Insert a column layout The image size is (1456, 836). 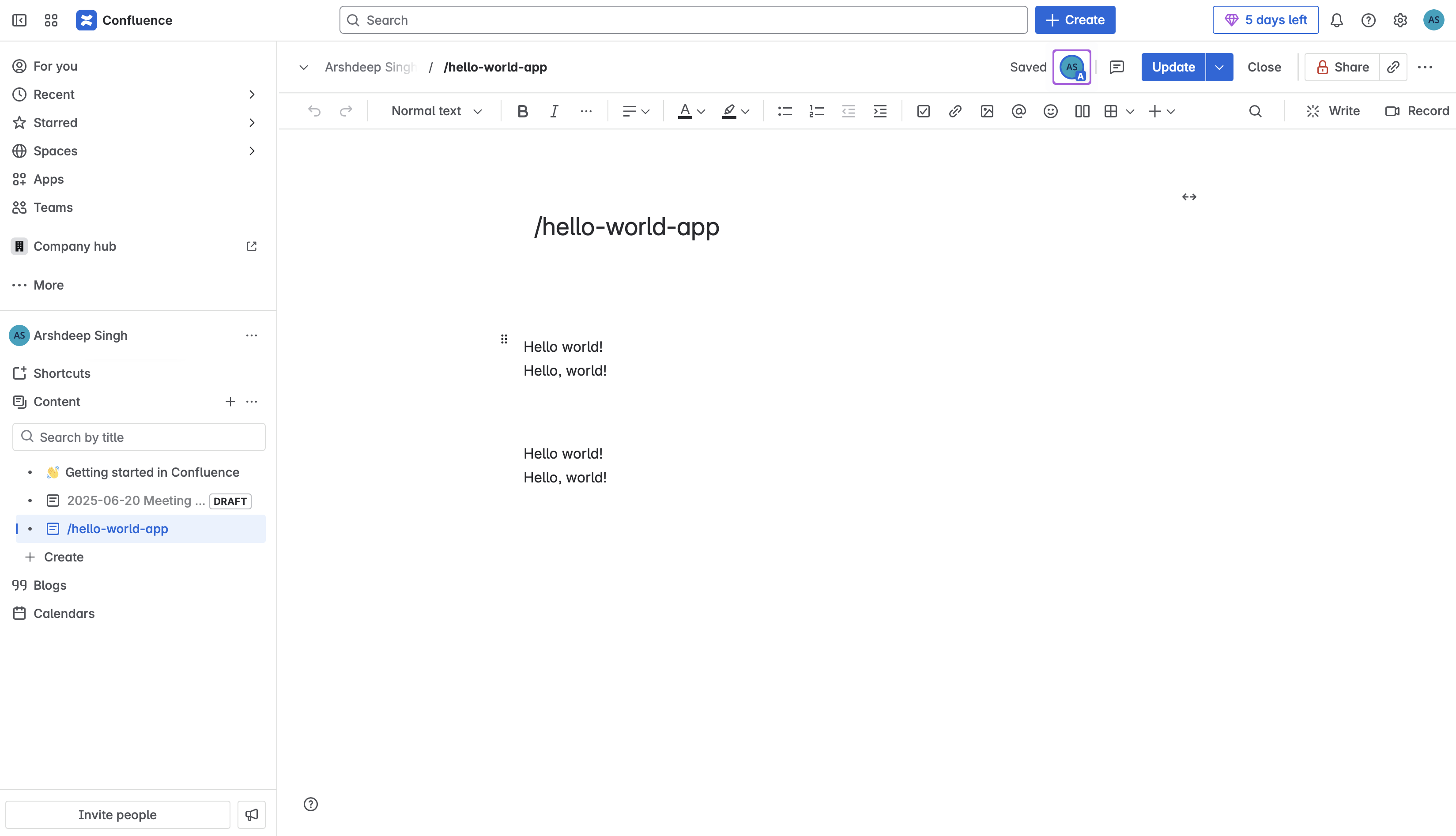click(x=1082, y=111)
